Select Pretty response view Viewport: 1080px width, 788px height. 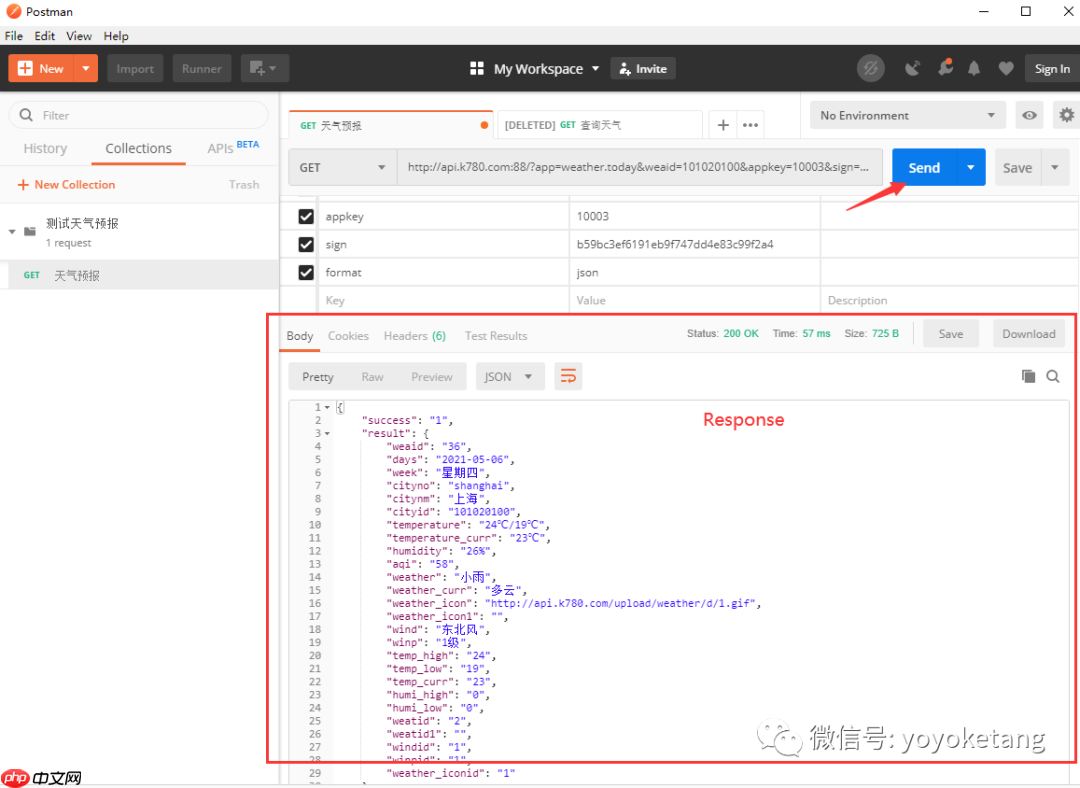pos(318,377)
